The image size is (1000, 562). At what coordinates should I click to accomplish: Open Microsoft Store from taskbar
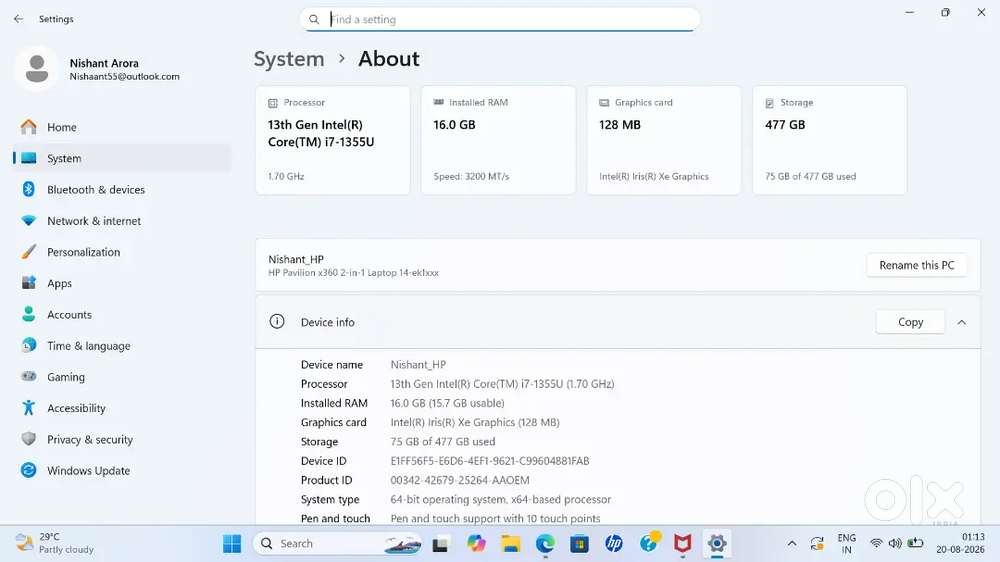point(579,544)
